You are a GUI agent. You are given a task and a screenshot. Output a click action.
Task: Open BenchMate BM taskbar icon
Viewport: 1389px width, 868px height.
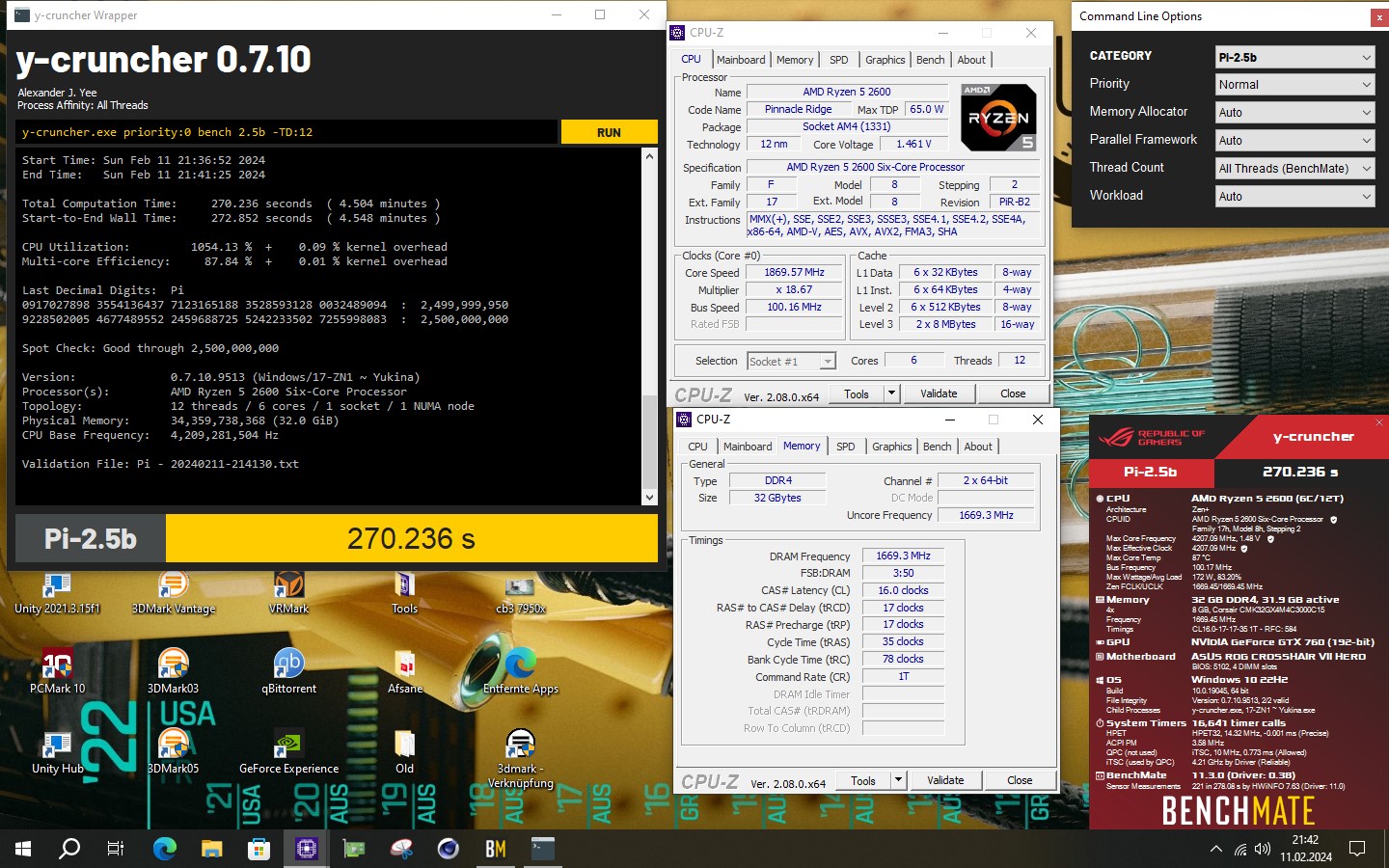(496, 849)
